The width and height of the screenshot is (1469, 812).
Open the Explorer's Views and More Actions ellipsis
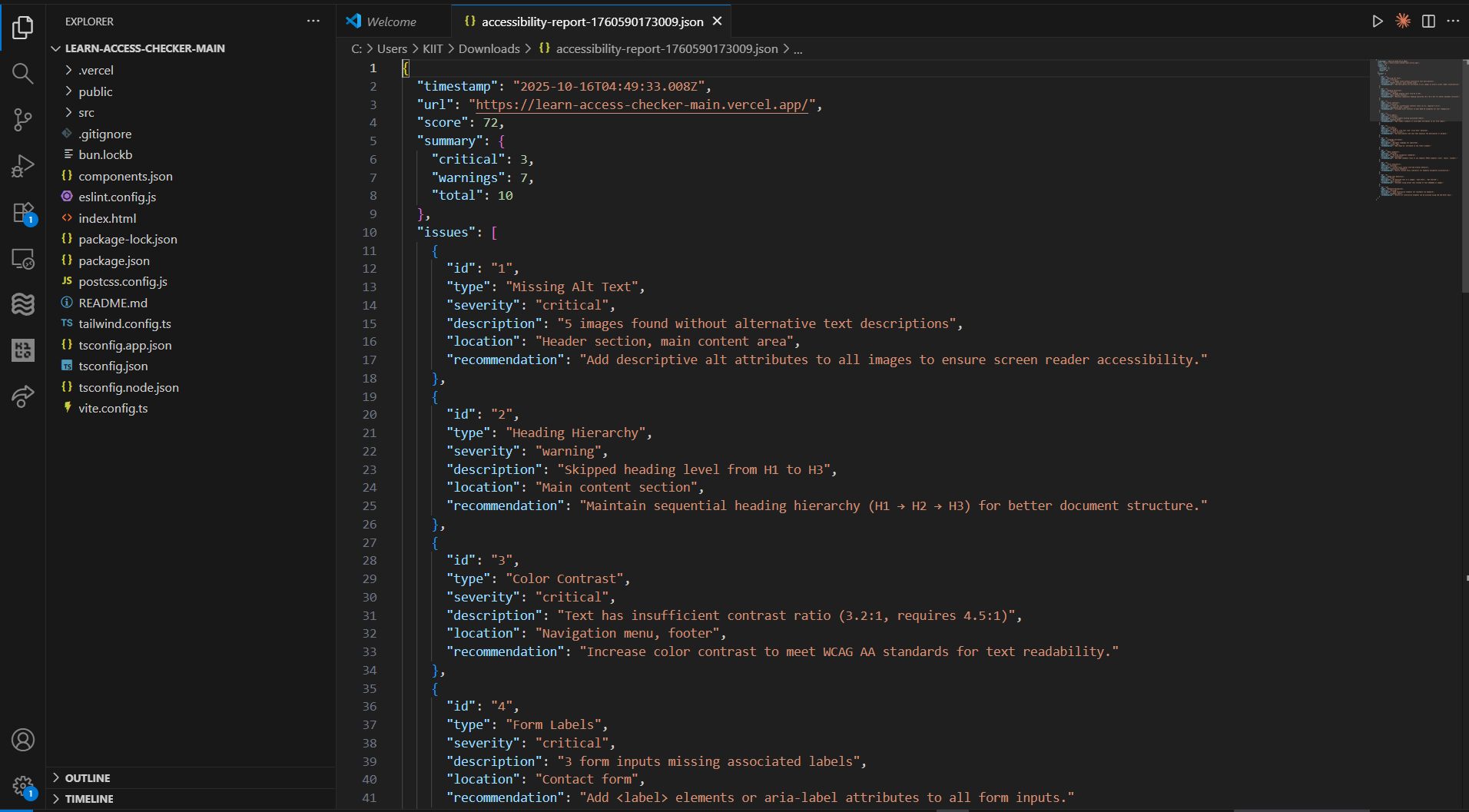(x=313, y=22)
